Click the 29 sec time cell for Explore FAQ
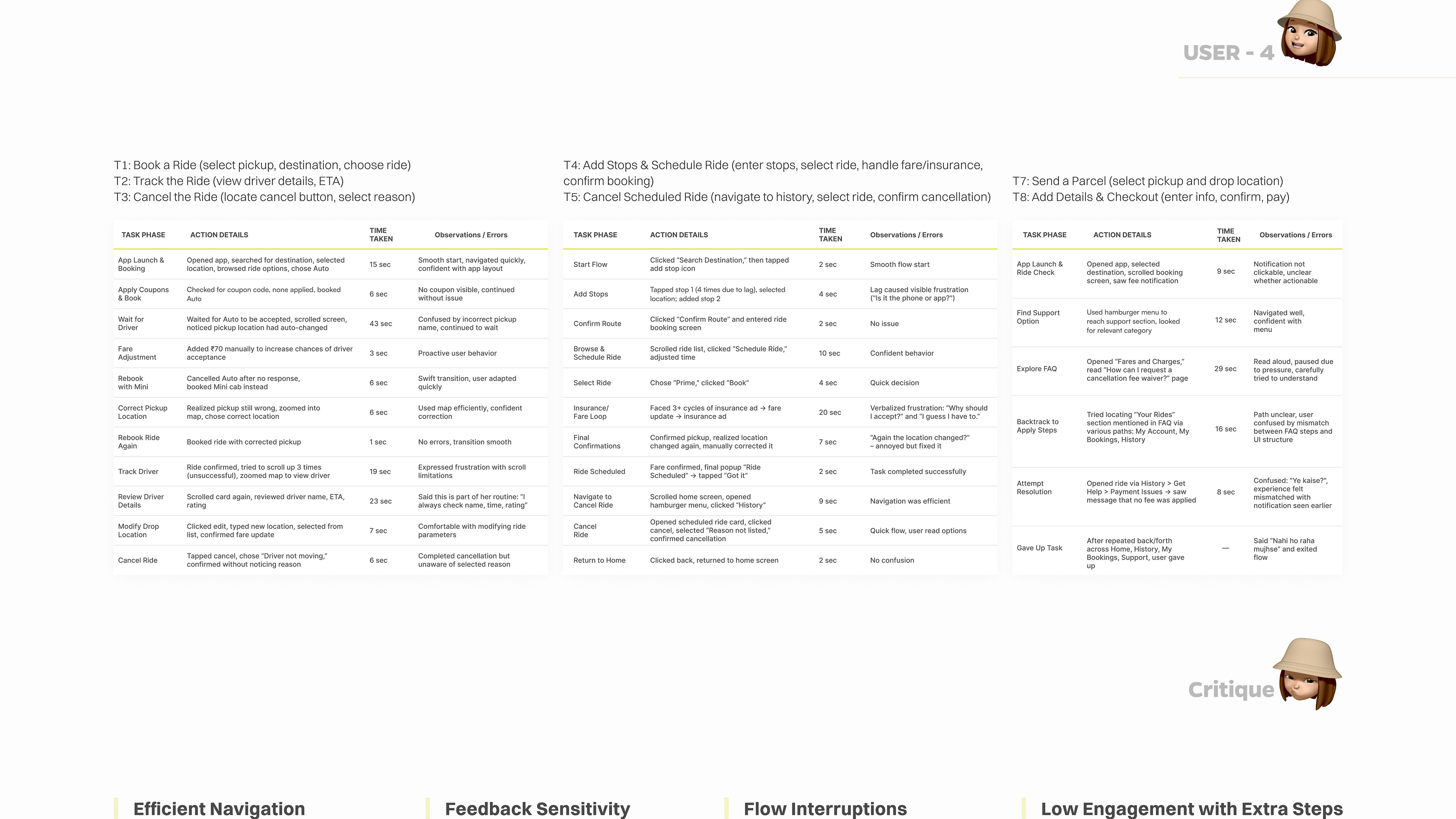This screenshot has height=819, width=1456. [1225, 369]
